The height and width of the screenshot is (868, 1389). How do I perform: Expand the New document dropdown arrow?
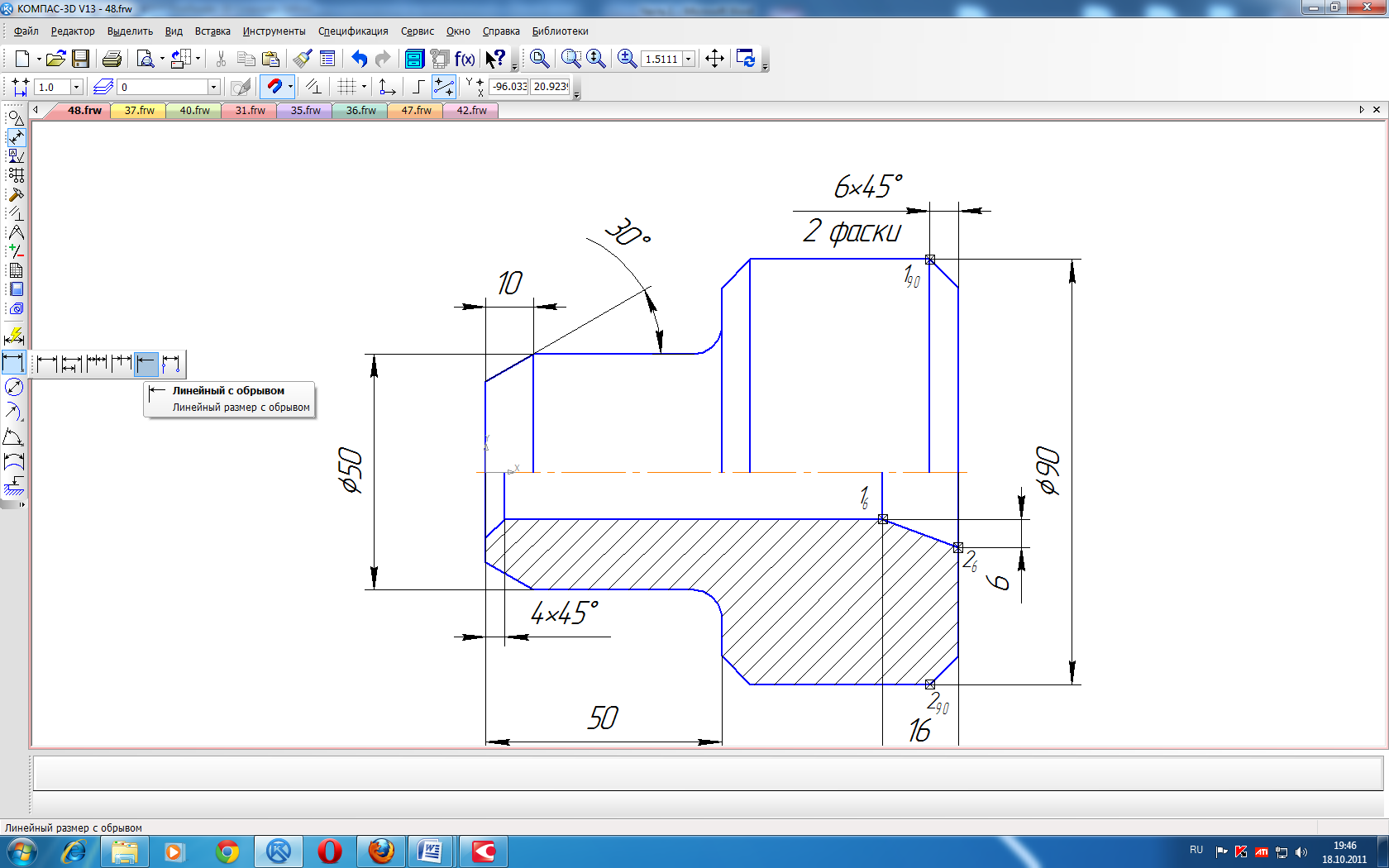(x=38, y=59)
